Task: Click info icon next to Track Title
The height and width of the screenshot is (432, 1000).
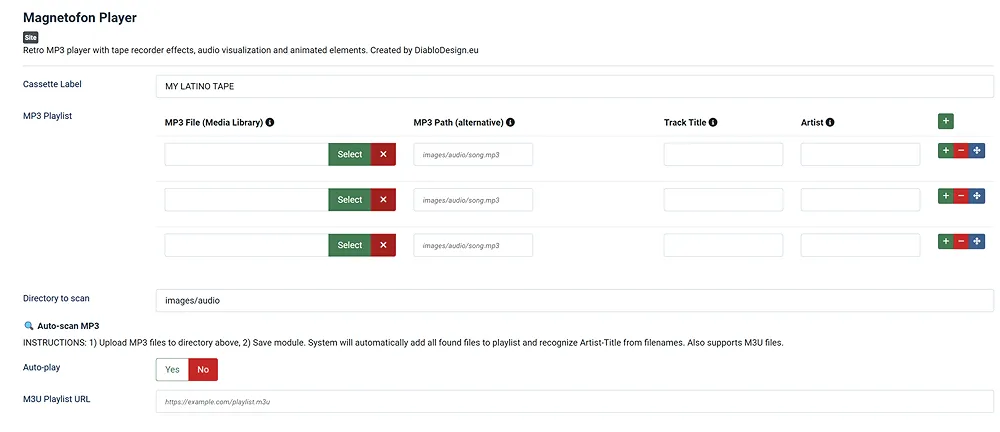Action: point(713,123)
